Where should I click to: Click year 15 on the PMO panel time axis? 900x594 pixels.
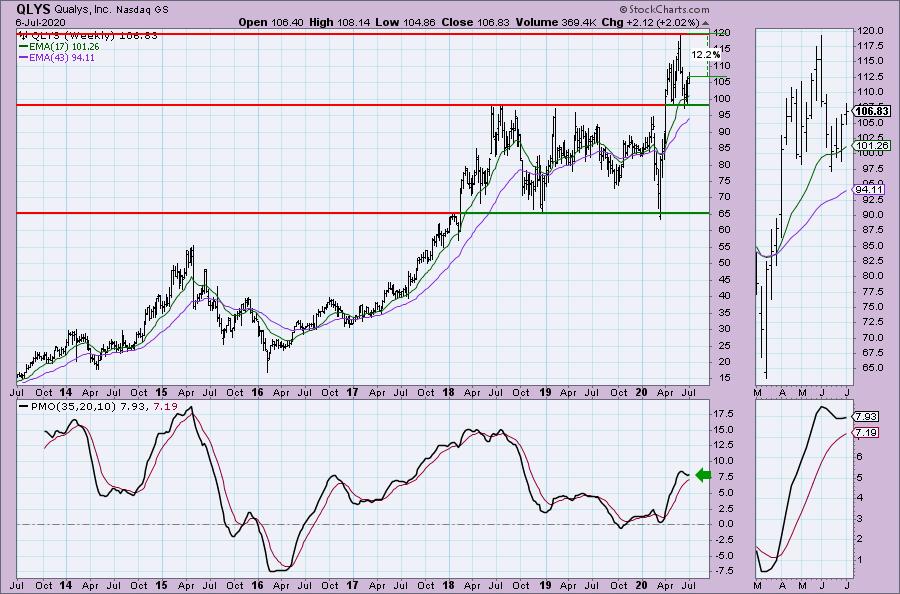point(161,585)
